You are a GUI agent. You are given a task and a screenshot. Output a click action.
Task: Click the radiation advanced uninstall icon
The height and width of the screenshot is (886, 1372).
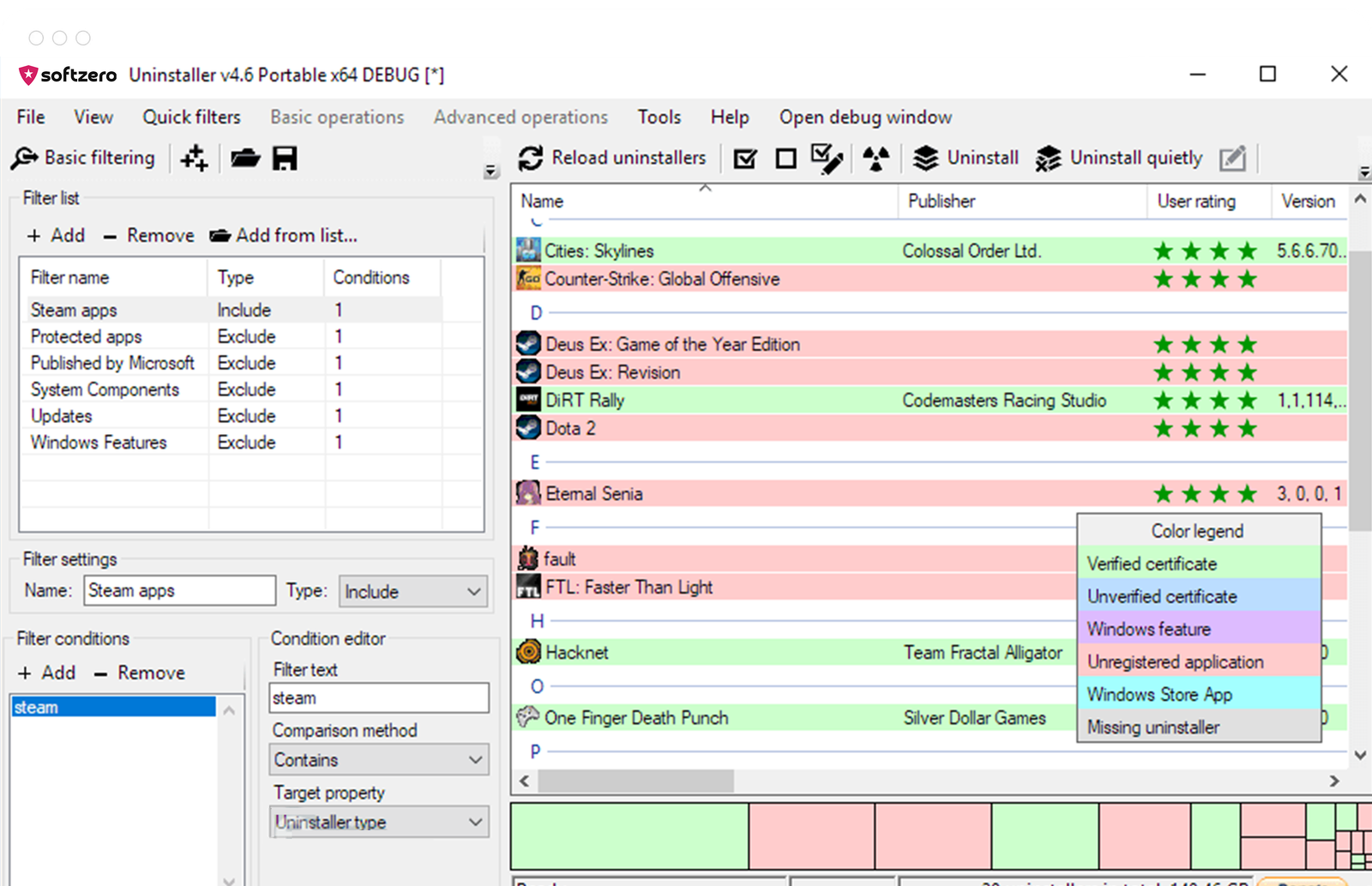point(876,159)
